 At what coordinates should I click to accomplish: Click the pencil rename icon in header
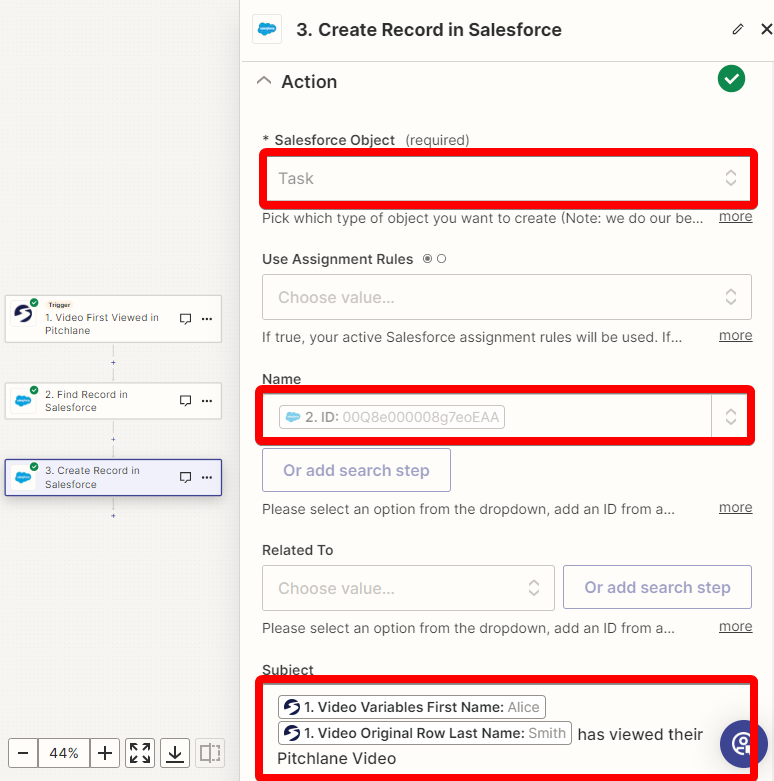[738, 30]
